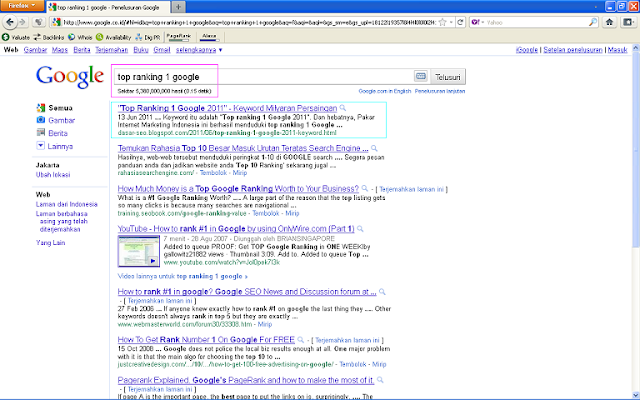Click the browser Back arrow button

click(10, 22)
